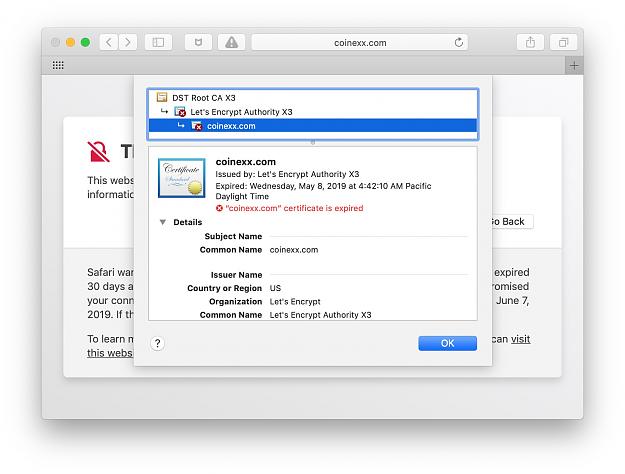Click the yellow minimize window button
This screenshot has width=625, height=474.
pos(70,42)
